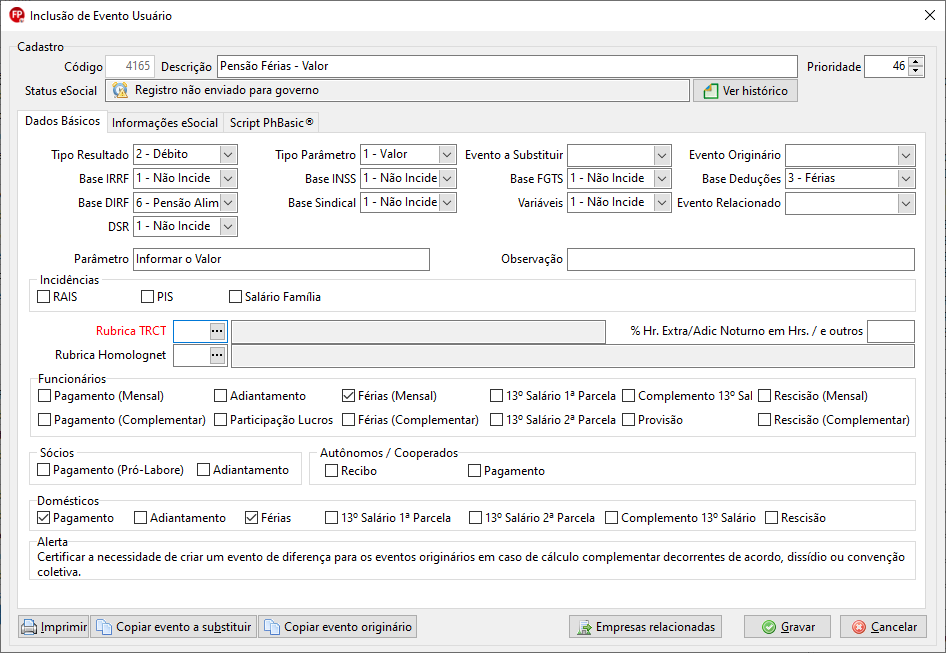Click the Ver histórico icon
946x653 pixels.
(710, 91)
